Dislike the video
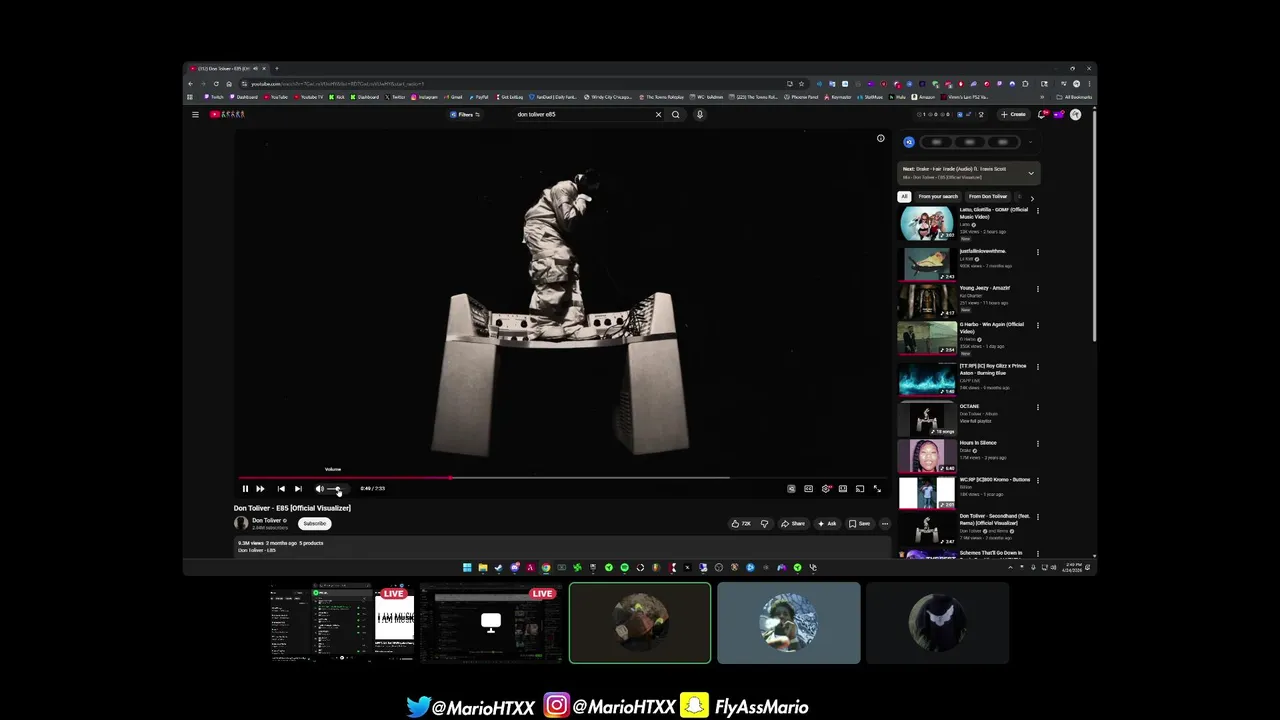Screen dimensions: 1280x720 click(765, 524)
